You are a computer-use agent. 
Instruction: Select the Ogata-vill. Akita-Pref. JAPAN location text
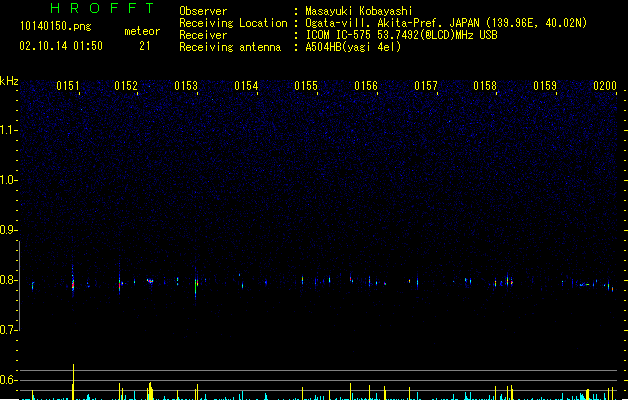393,23
